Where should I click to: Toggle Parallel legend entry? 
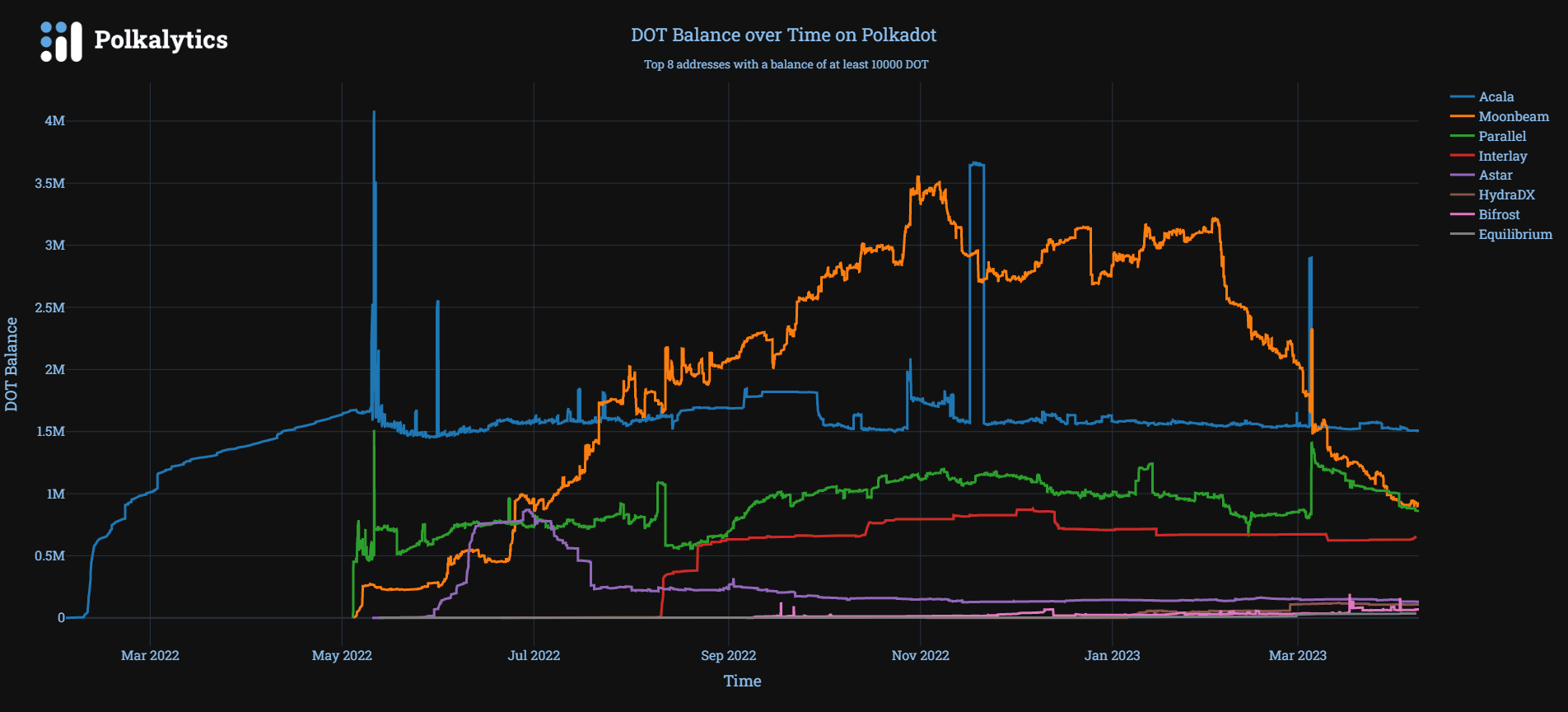[x=1501, y=137]
